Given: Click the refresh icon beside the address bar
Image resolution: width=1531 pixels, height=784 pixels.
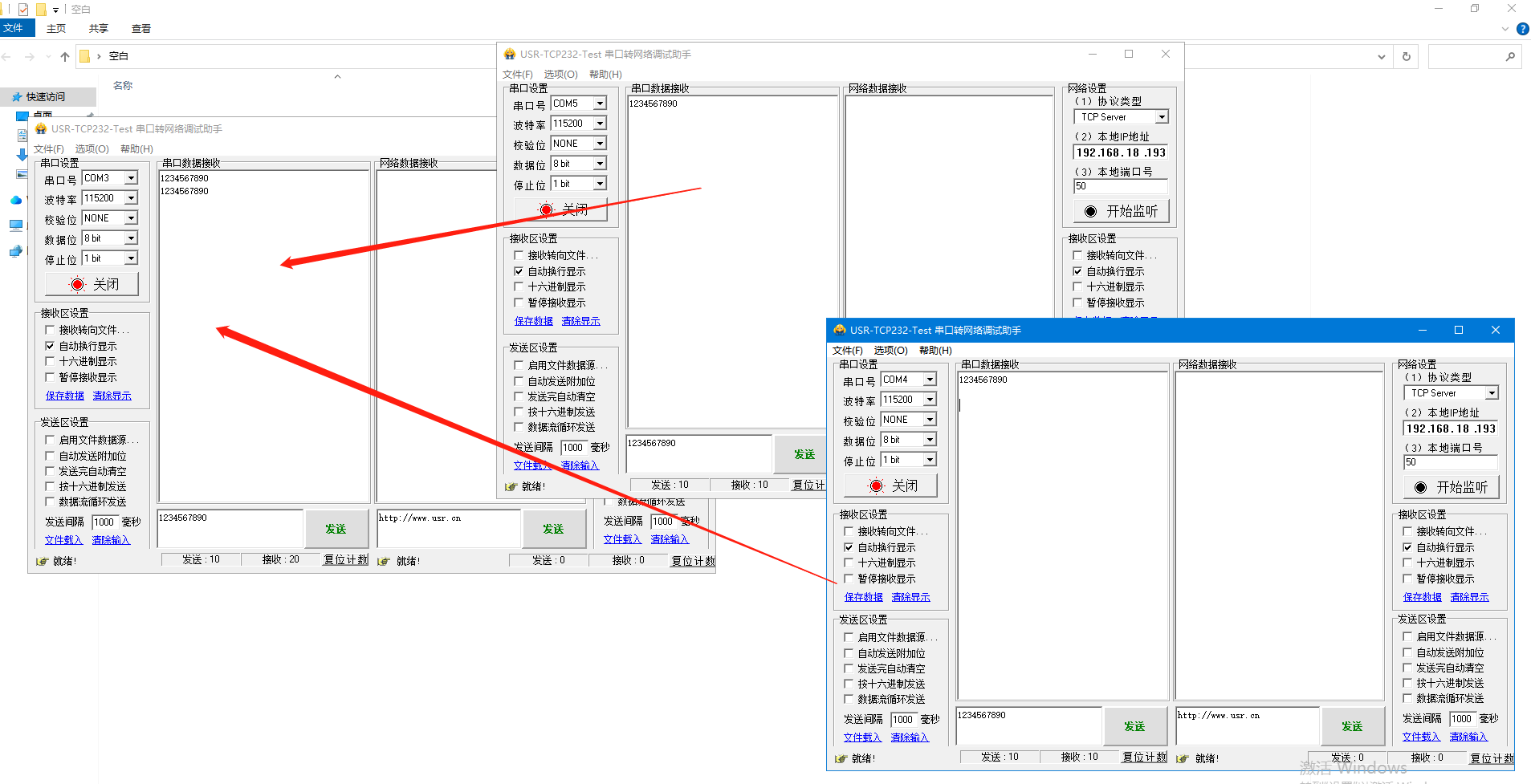Looking at the screenshot, I should [x=1406, y=57].
